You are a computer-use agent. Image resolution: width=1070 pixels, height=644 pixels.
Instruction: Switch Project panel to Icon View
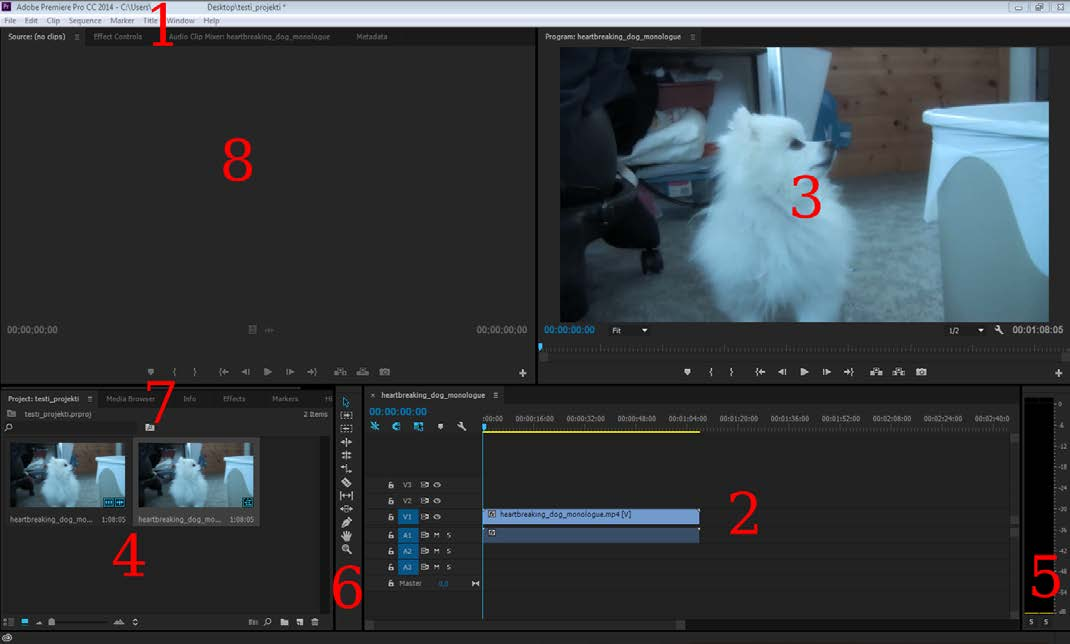(x=25, y=622)
